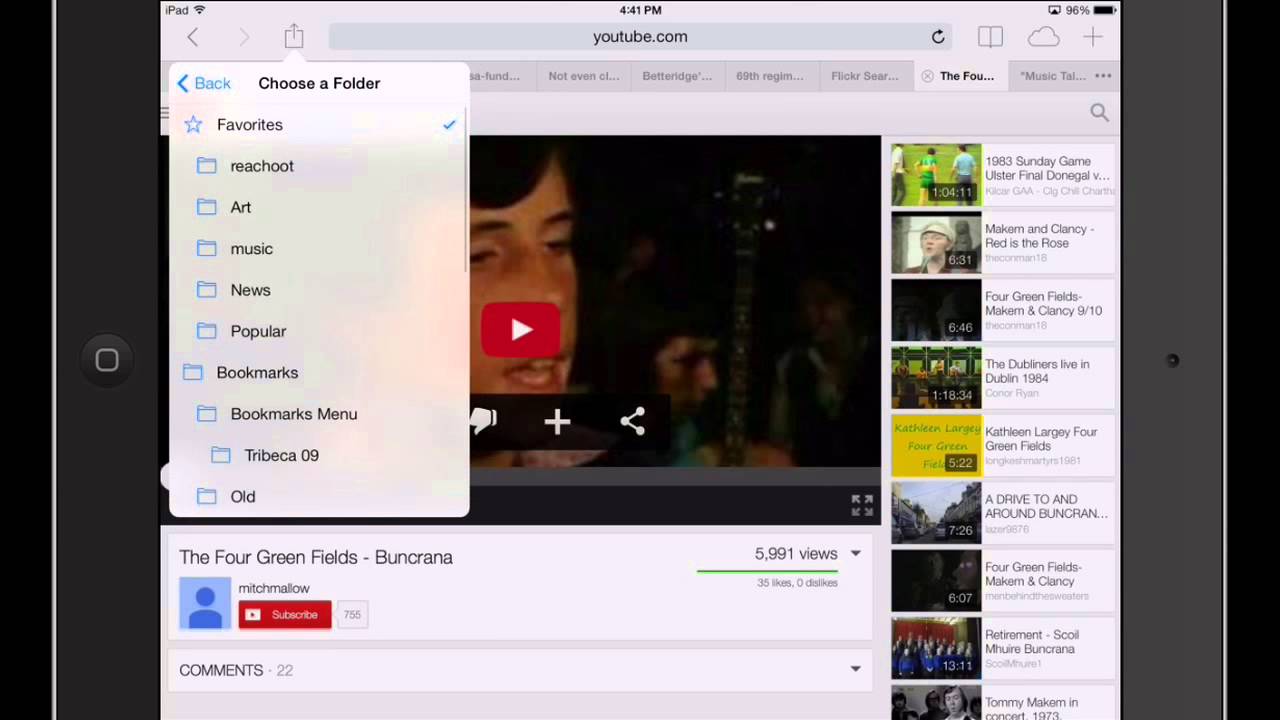The width and height of the screenshot is (1280, 720).
Task: Share the video with share icon
Action: (632, 422)
